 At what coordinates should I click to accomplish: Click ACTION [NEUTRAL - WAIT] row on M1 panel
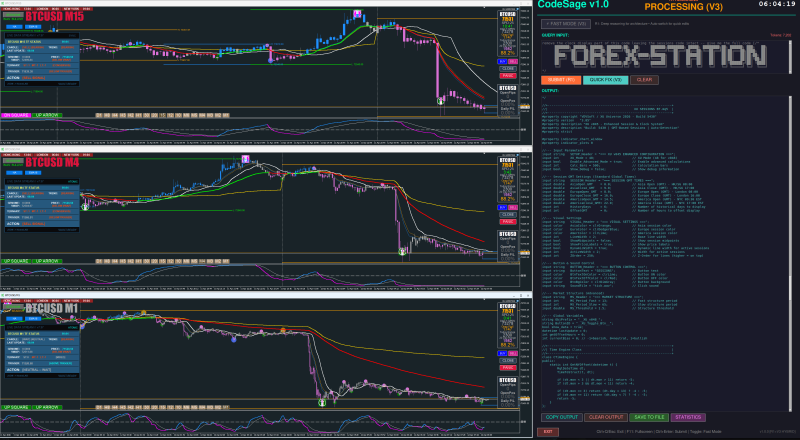(x=42, y=370)
